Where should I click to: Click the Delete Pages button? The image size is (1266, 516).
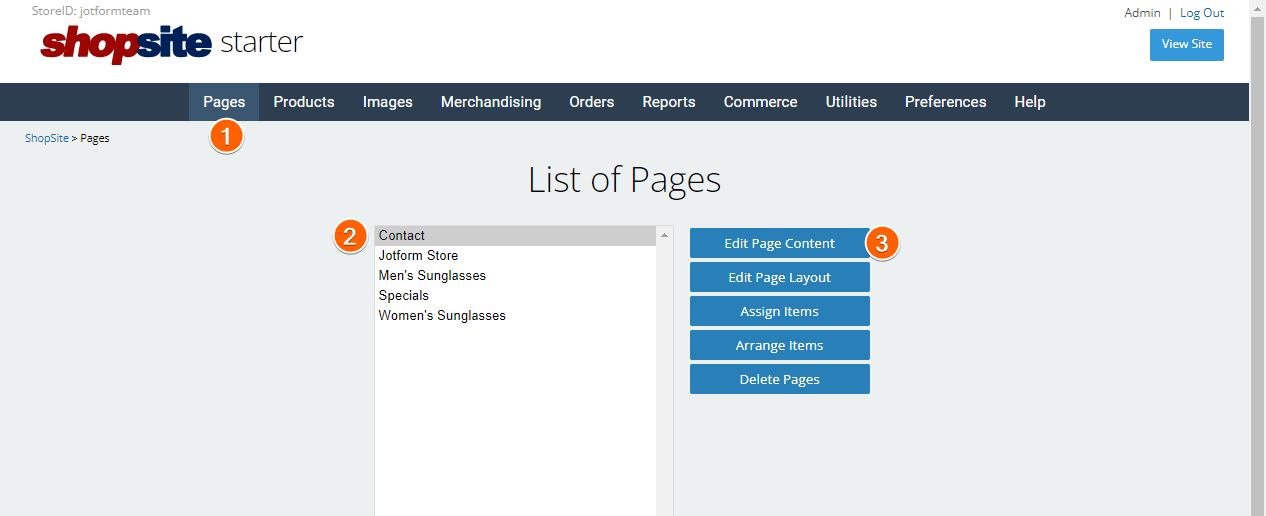pos(779,379)
